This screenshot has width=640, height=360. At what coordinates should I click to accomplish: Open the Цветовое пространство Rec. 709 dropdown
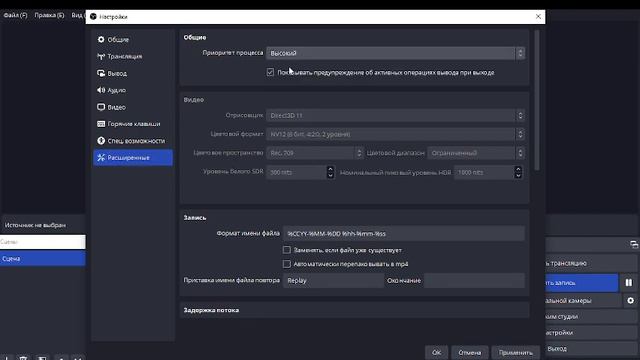point(314,153)
